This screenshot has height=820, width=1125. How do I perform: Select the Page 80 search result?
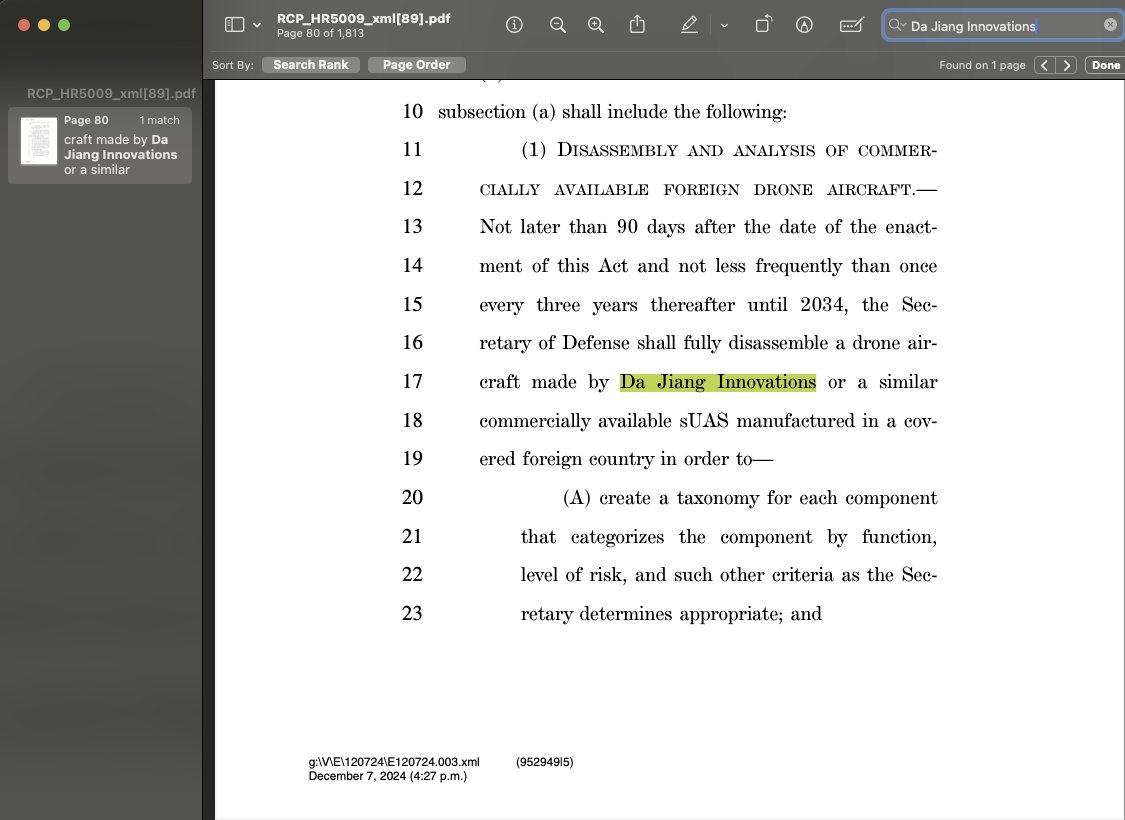tap(100, 146)
